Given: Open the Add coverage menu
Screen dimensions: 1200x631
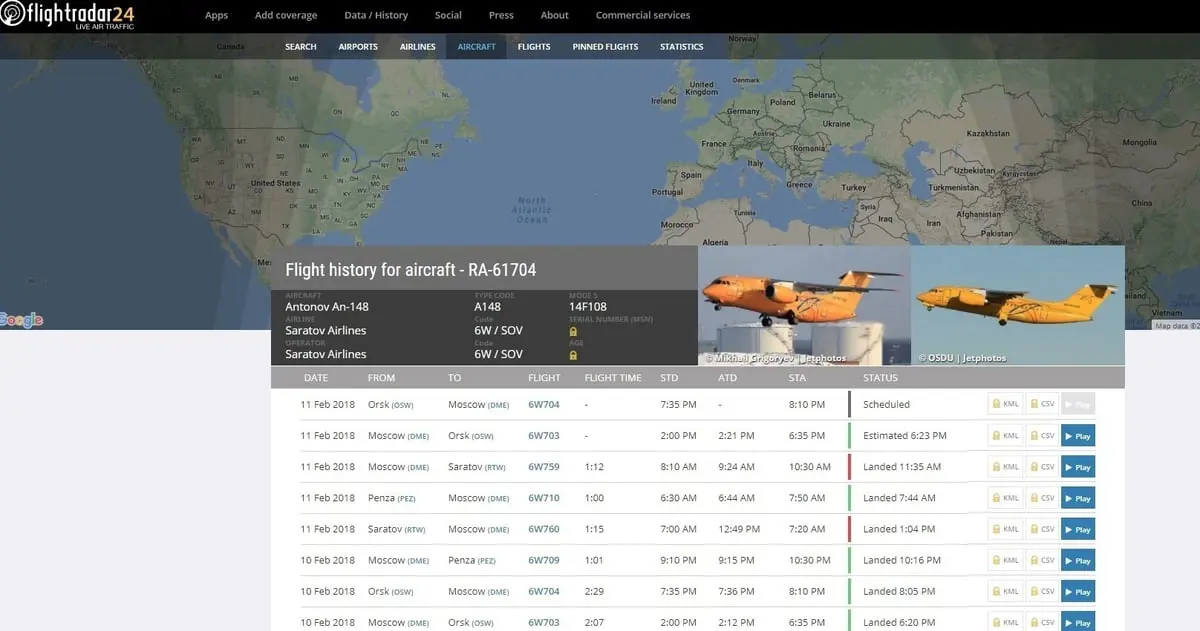Looking at the screenshot, I should pos(286,15).
